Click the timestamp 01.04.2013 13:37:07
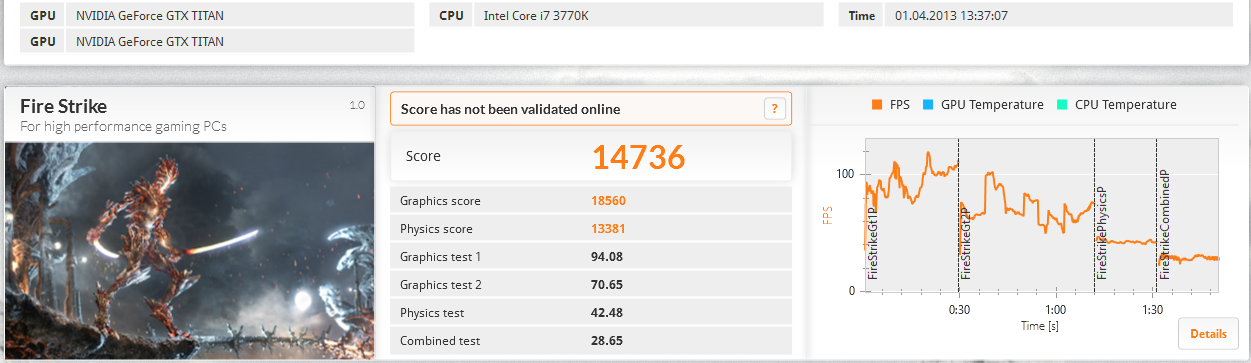1251x363 pixels. coord(951,15)
